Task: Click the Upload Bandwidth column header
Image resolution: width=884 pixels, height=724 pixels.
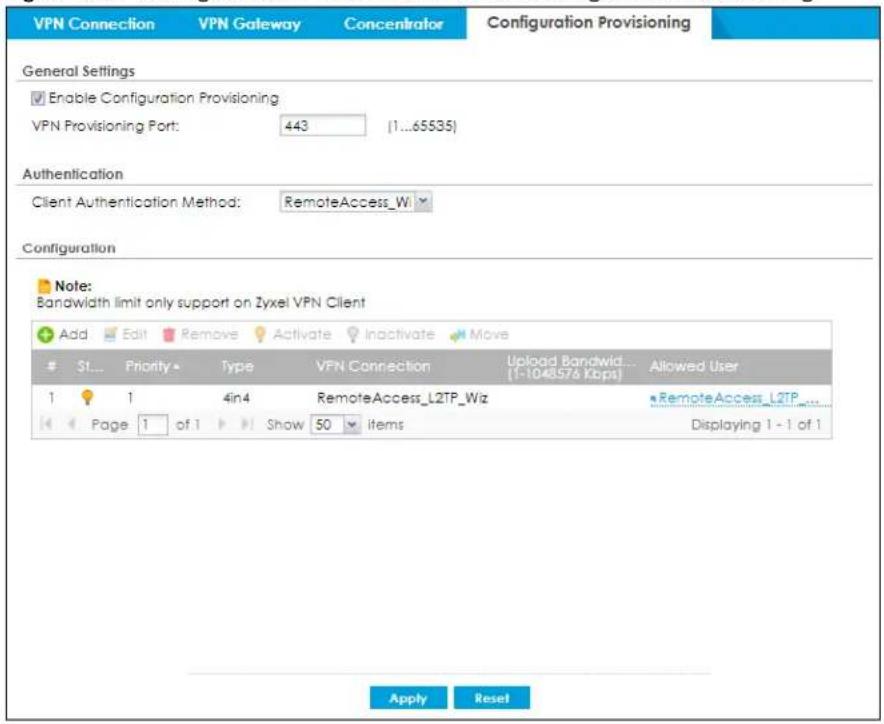Action: 569,367
